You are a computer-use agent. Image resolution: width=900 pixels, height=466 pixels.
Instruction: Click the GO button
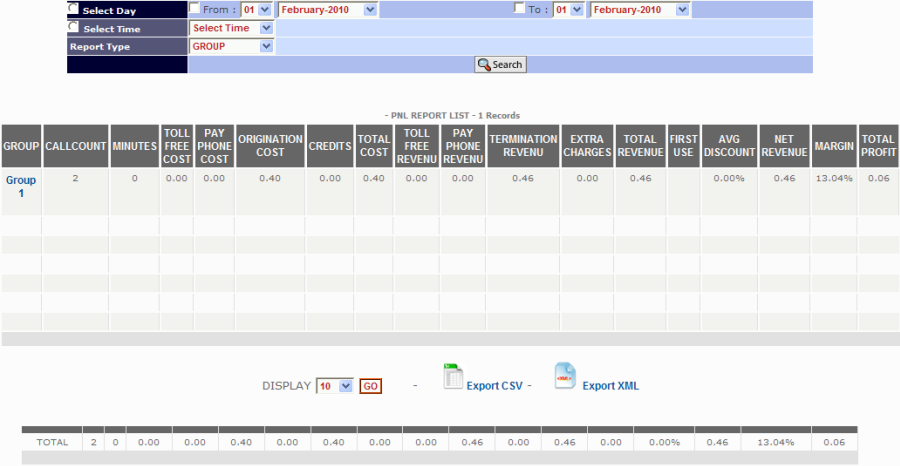(x=371, y=386)
